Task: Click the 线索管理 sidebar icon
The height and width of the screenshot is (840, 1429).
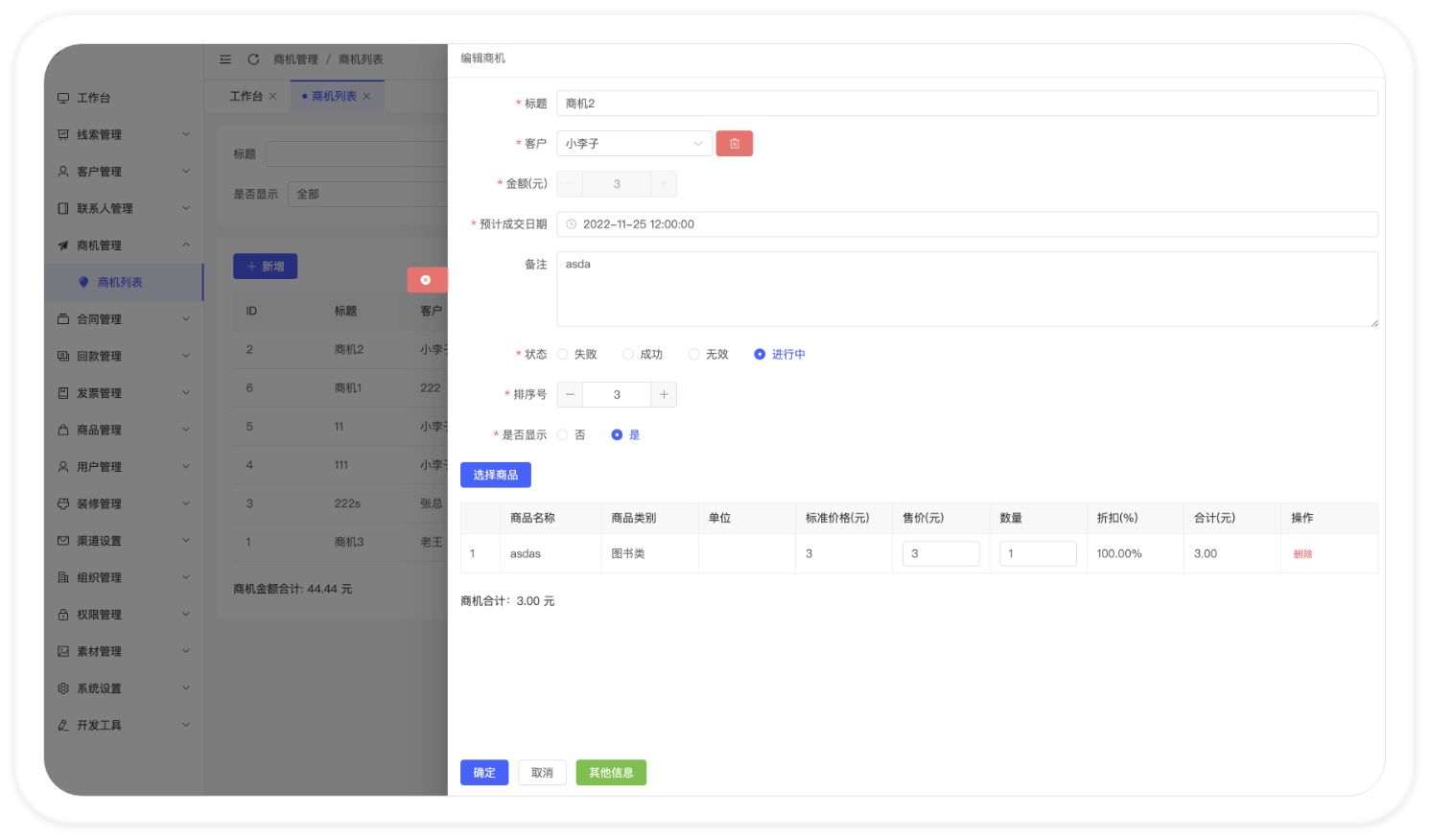Action: point(63,135)
